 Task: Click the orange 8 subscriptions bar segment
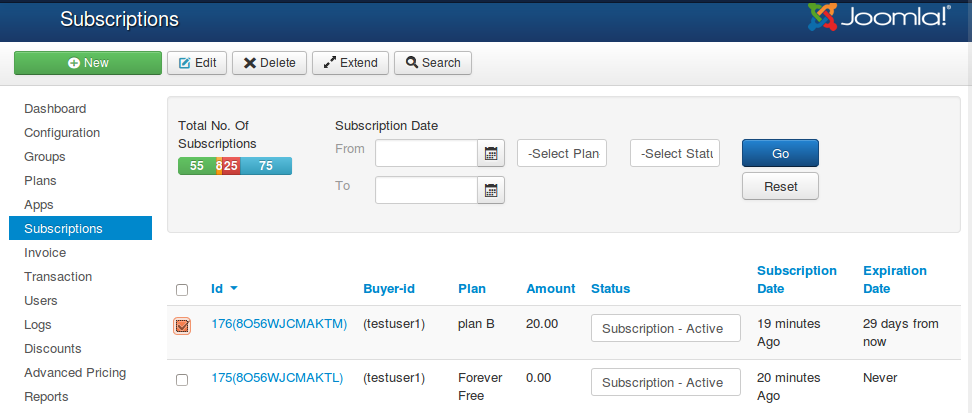pyautogui.click(x=219, y=166)
